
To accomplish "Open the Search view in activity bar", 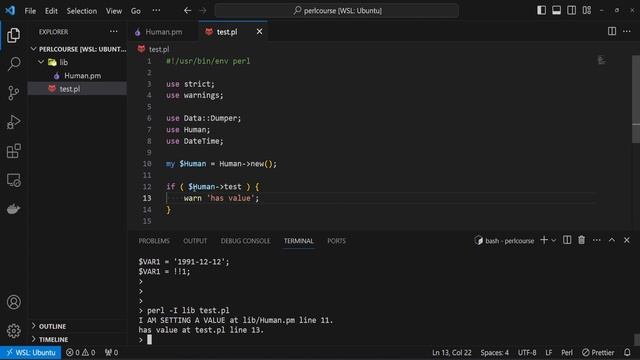I will (13, 64).
